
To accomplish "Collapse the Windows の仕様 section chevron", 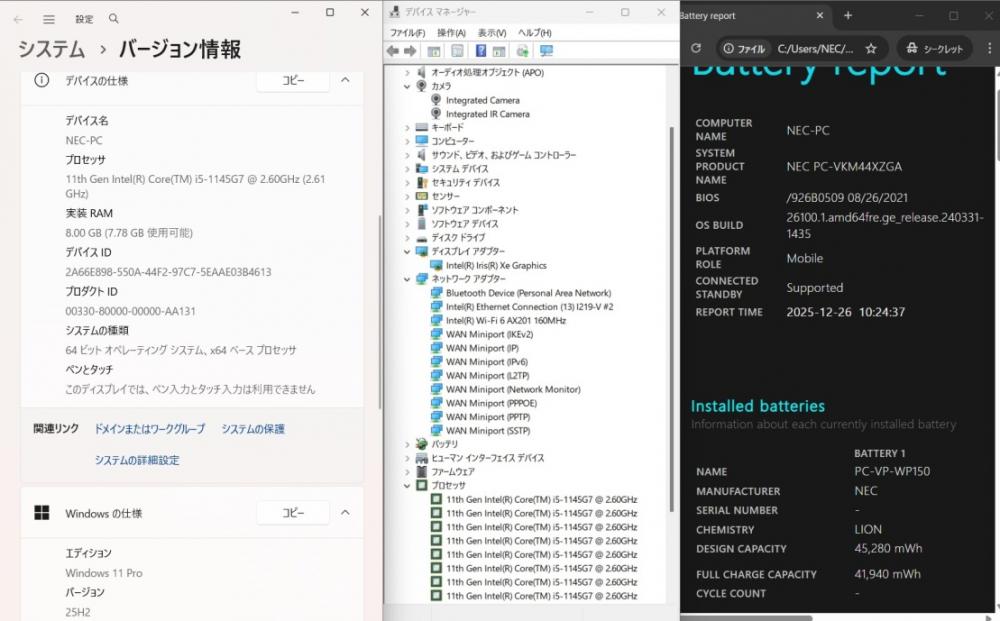I will click(x=345, y=513).
